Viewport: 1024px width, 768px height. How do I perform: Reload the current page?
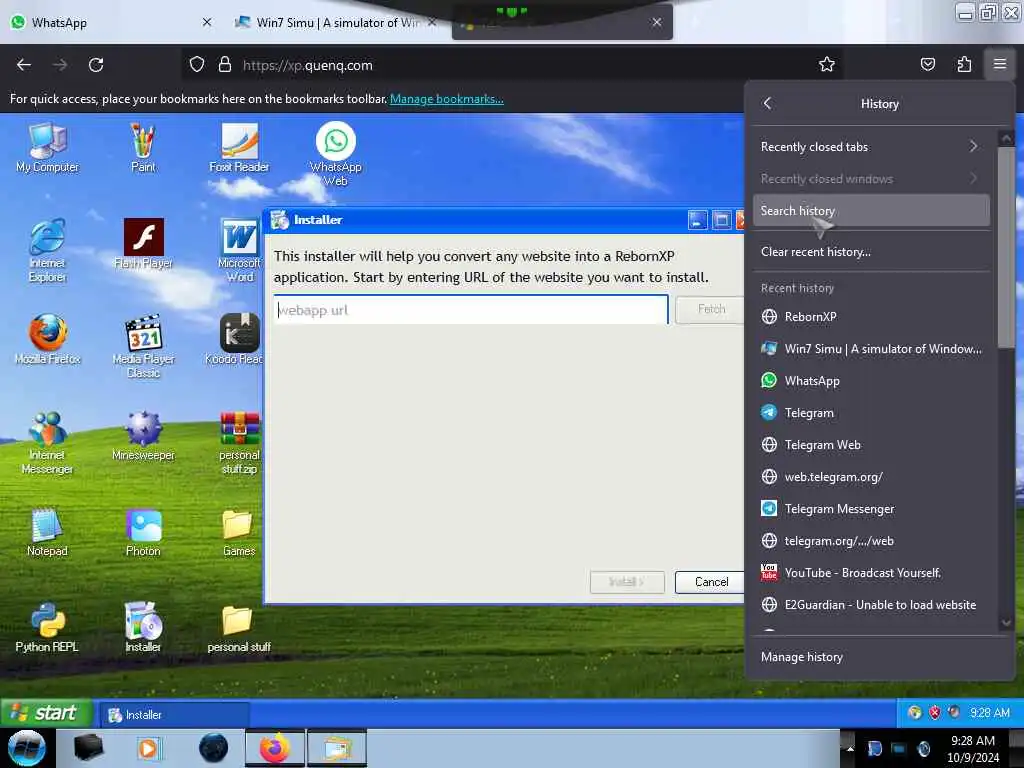click(x=96, y=65)
